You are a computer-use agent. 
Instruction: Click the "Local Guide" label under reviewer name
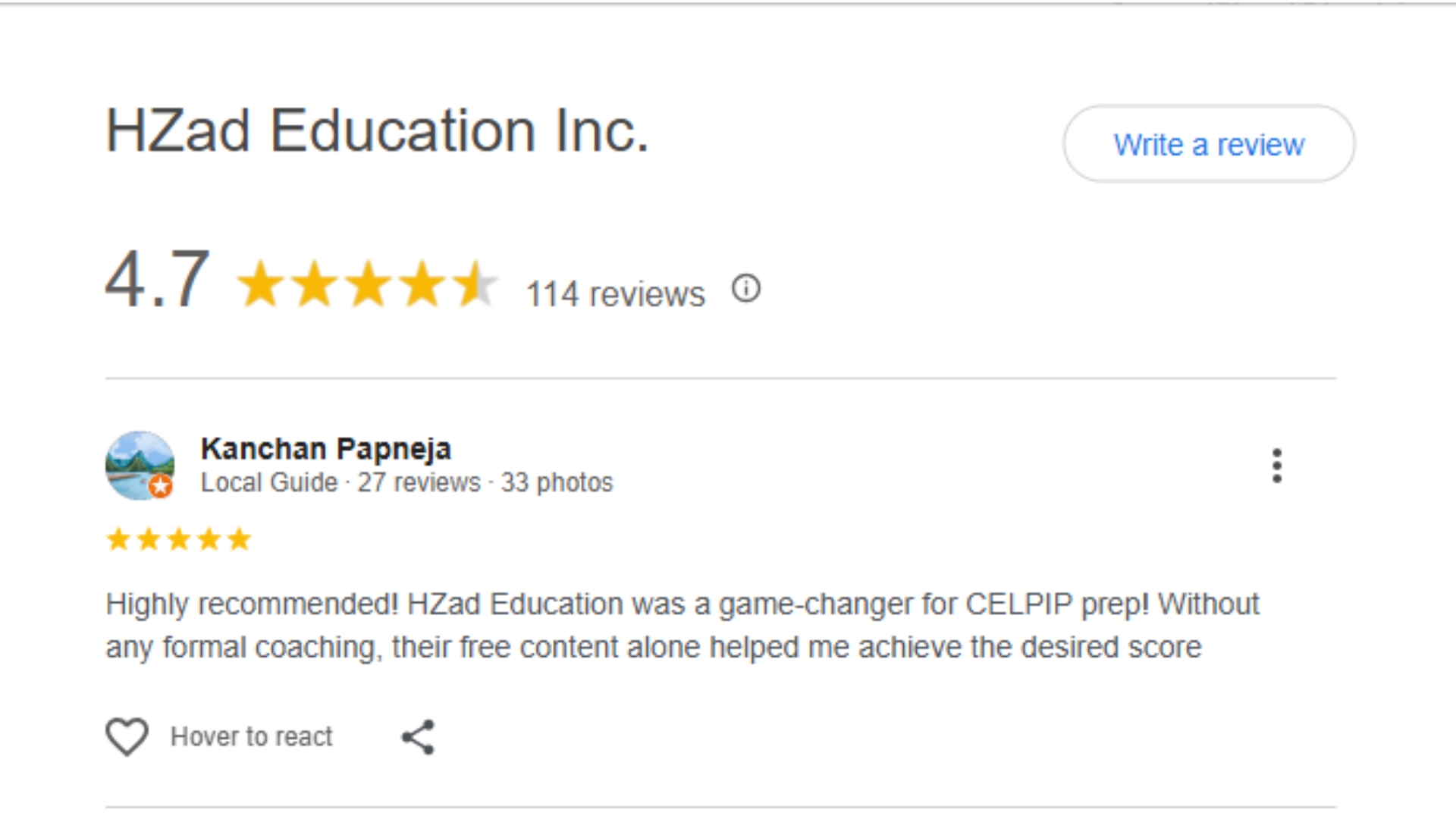(x=268, y=482)
